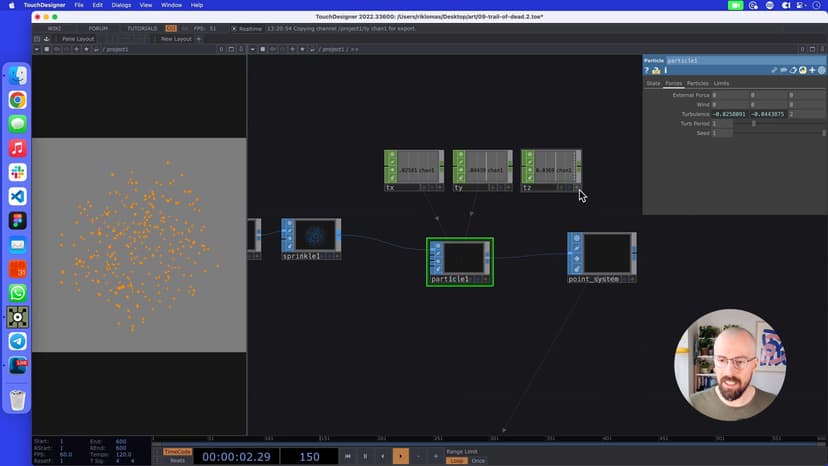Open the Pane Layout dropdown
This screenshot has width=828, height=466.
click(x=78, y=39)
